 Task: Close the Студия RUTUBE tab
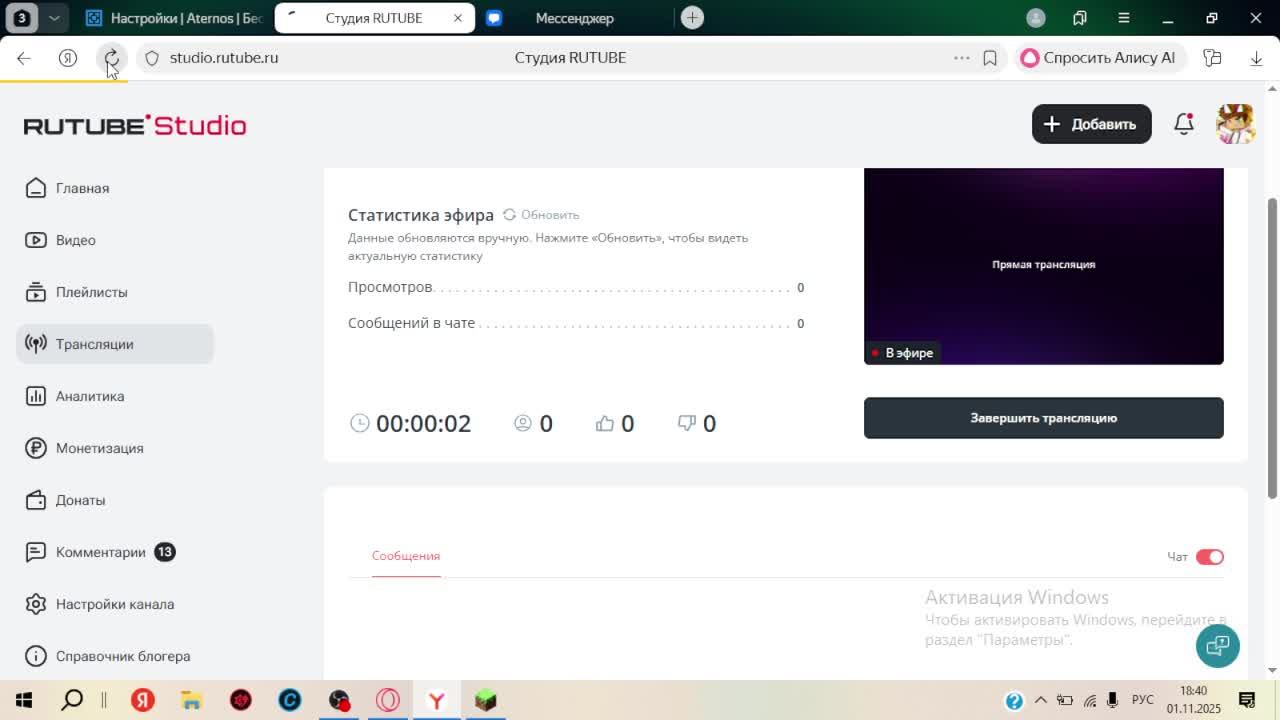coord(458,18)
